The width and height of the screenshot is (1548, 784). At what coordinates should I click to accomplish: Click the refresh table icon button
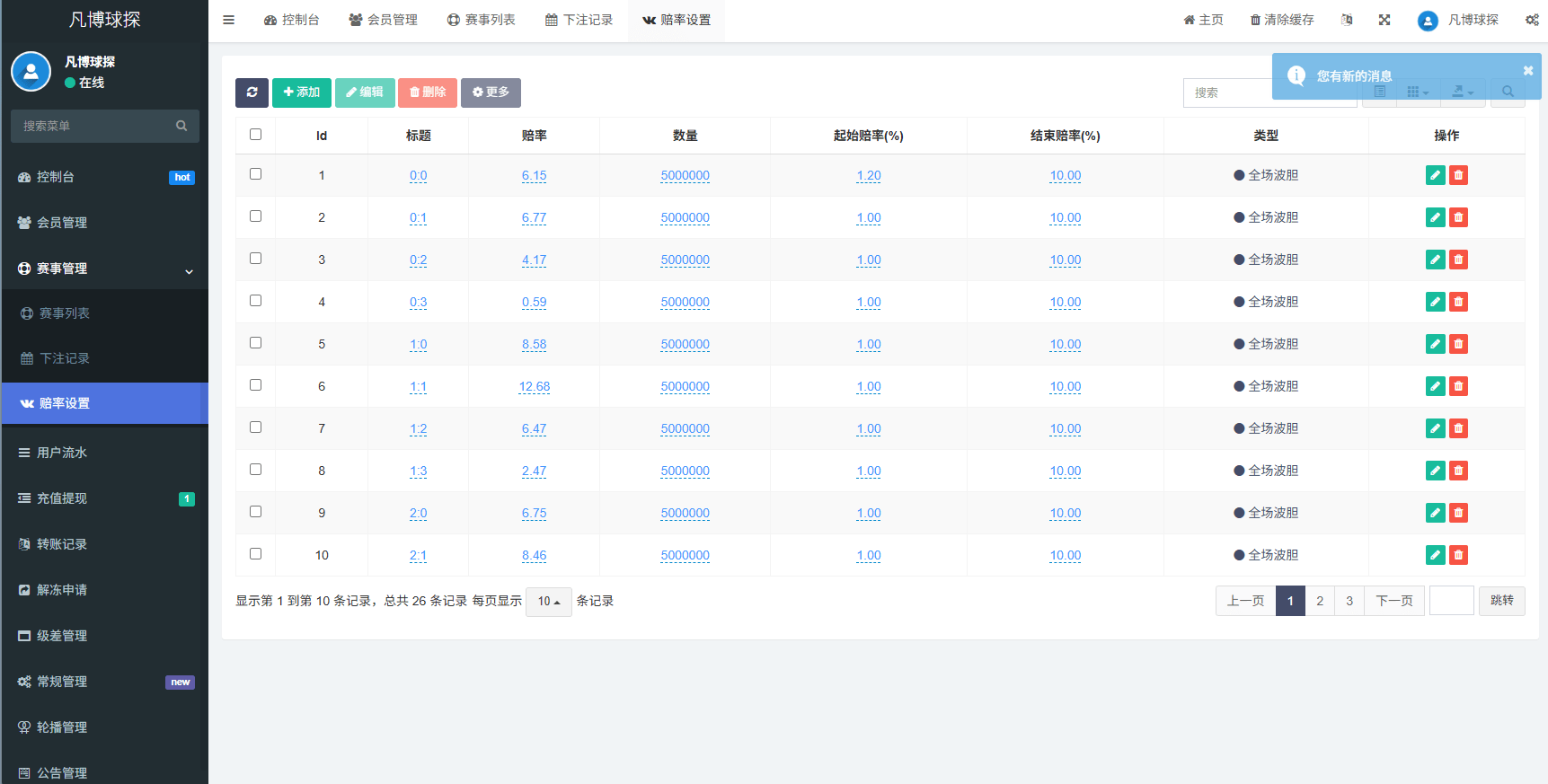[x=252, y=92]
